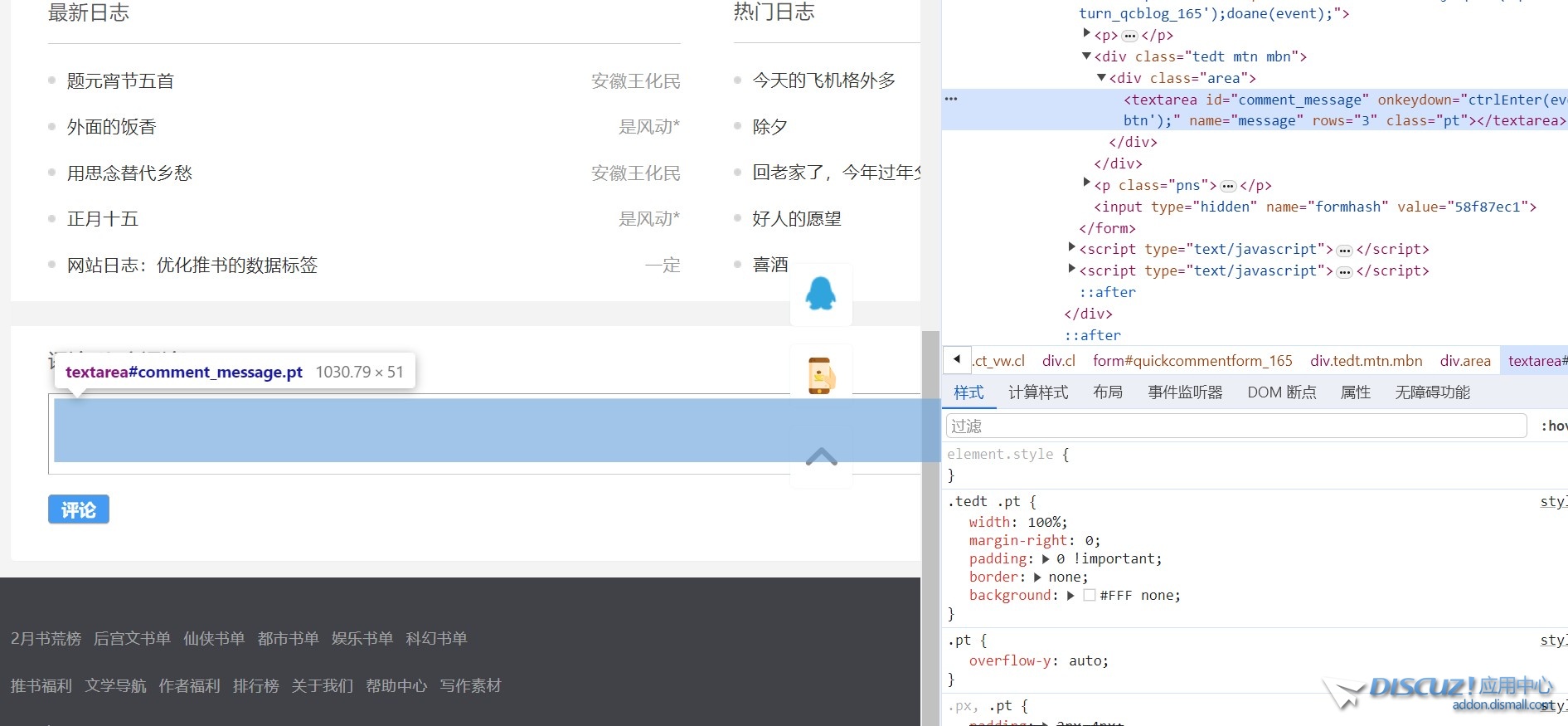Open hot log 好人的愿望
Screen dimensions: 1568x726
click(797, 219)
